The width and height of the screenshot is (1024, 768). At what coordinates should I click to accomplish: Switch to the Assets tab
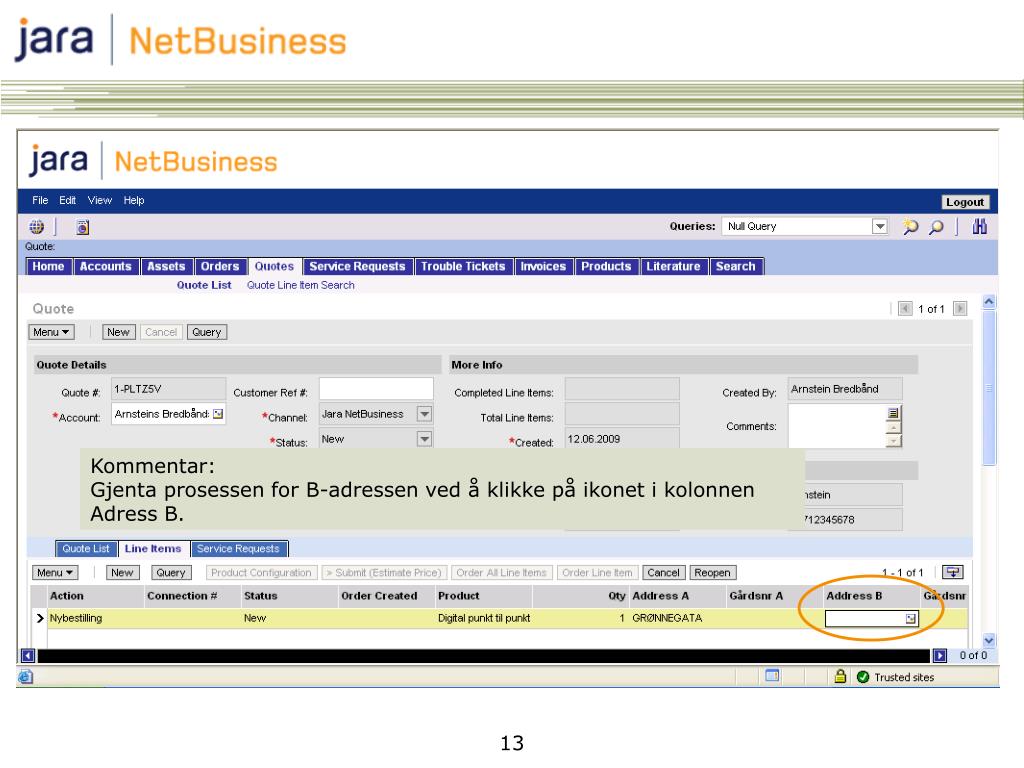pyautogui.click(x=166, y=266)
